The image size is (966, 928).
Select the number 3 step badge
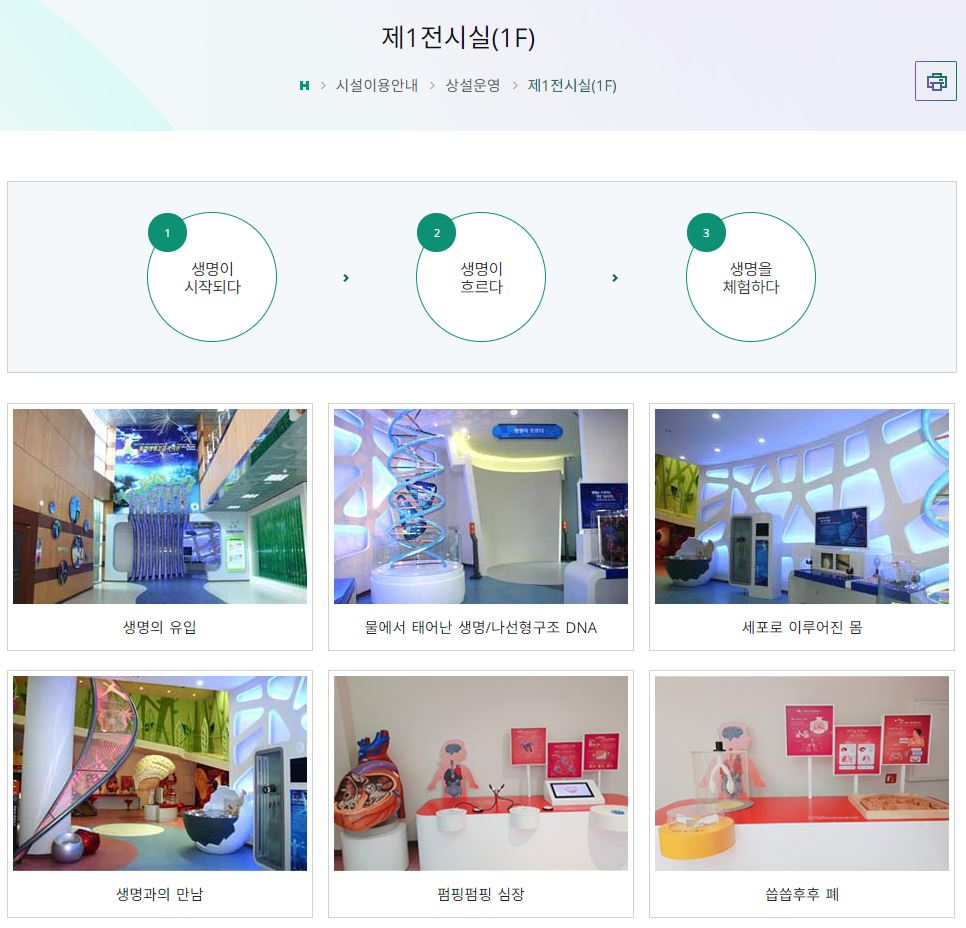click(x=706, y=232)
